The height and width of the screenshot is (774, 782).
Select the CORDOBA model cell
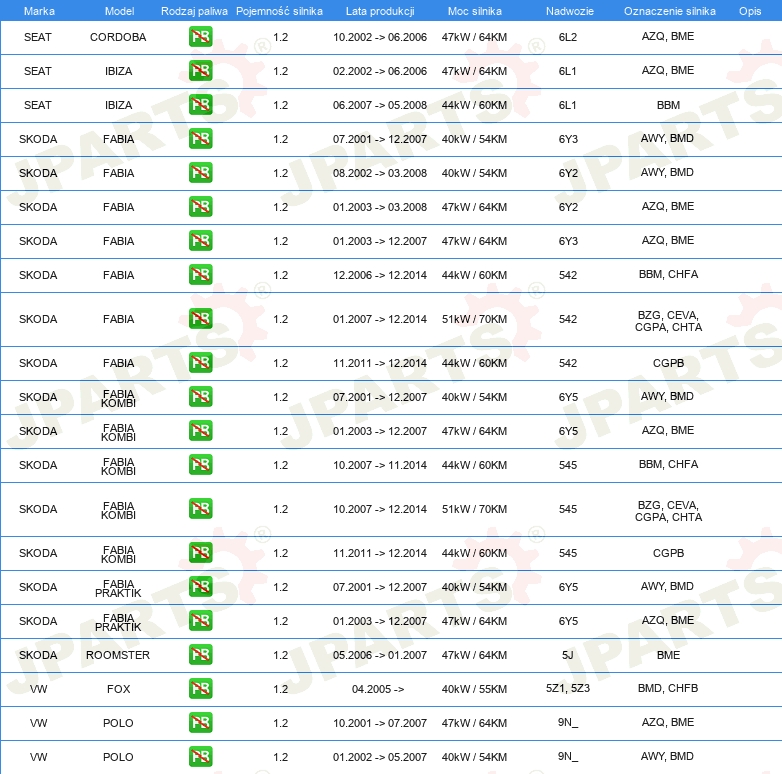pos(118,37)
